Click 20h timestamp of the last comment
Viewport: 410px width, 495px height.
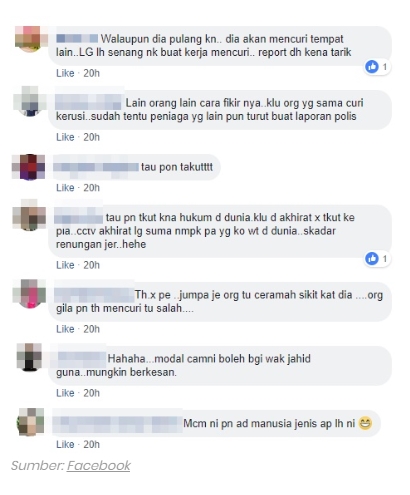(91, 444)
